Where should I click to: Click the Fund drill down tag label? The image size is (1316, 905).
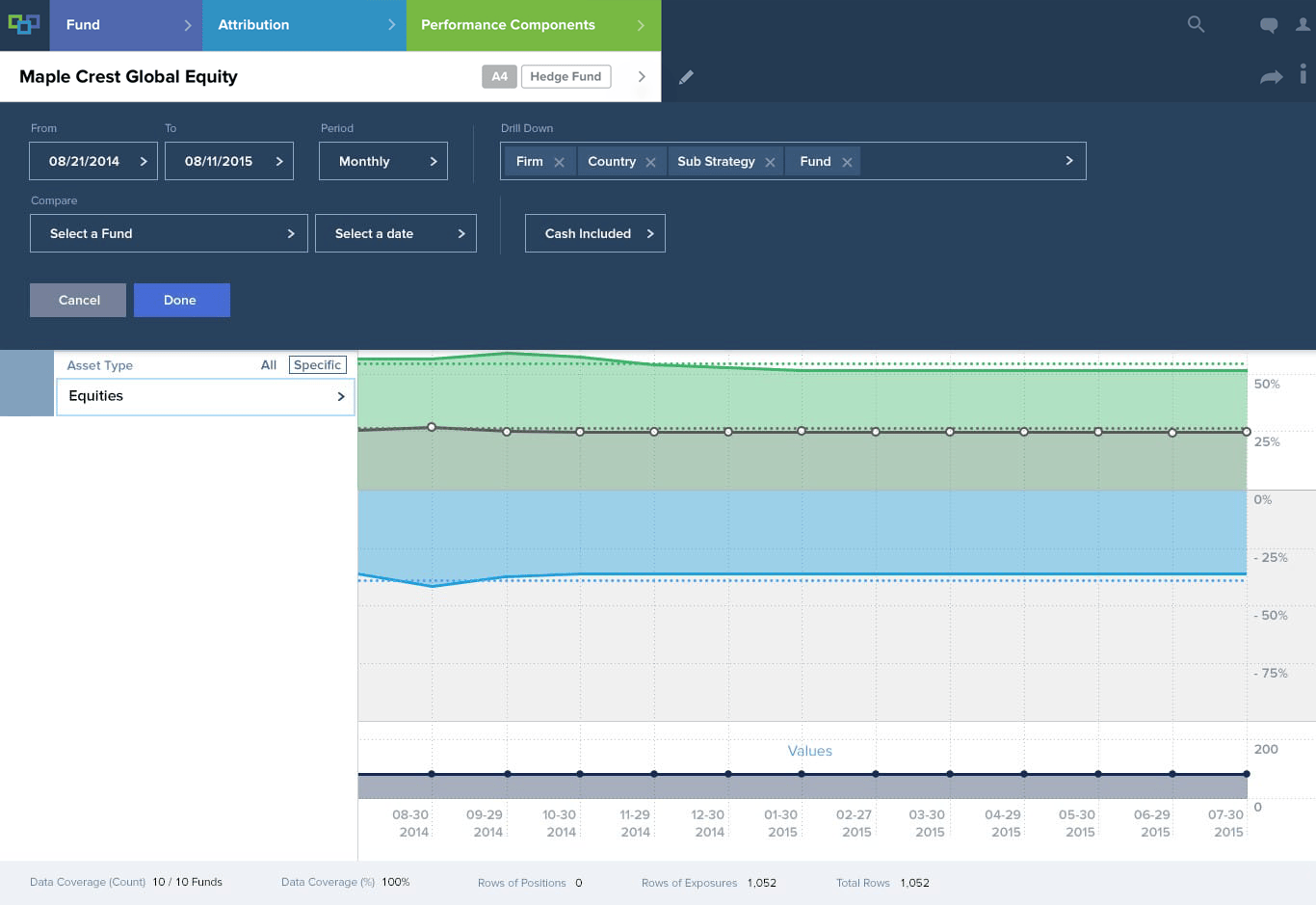(815, 161)
